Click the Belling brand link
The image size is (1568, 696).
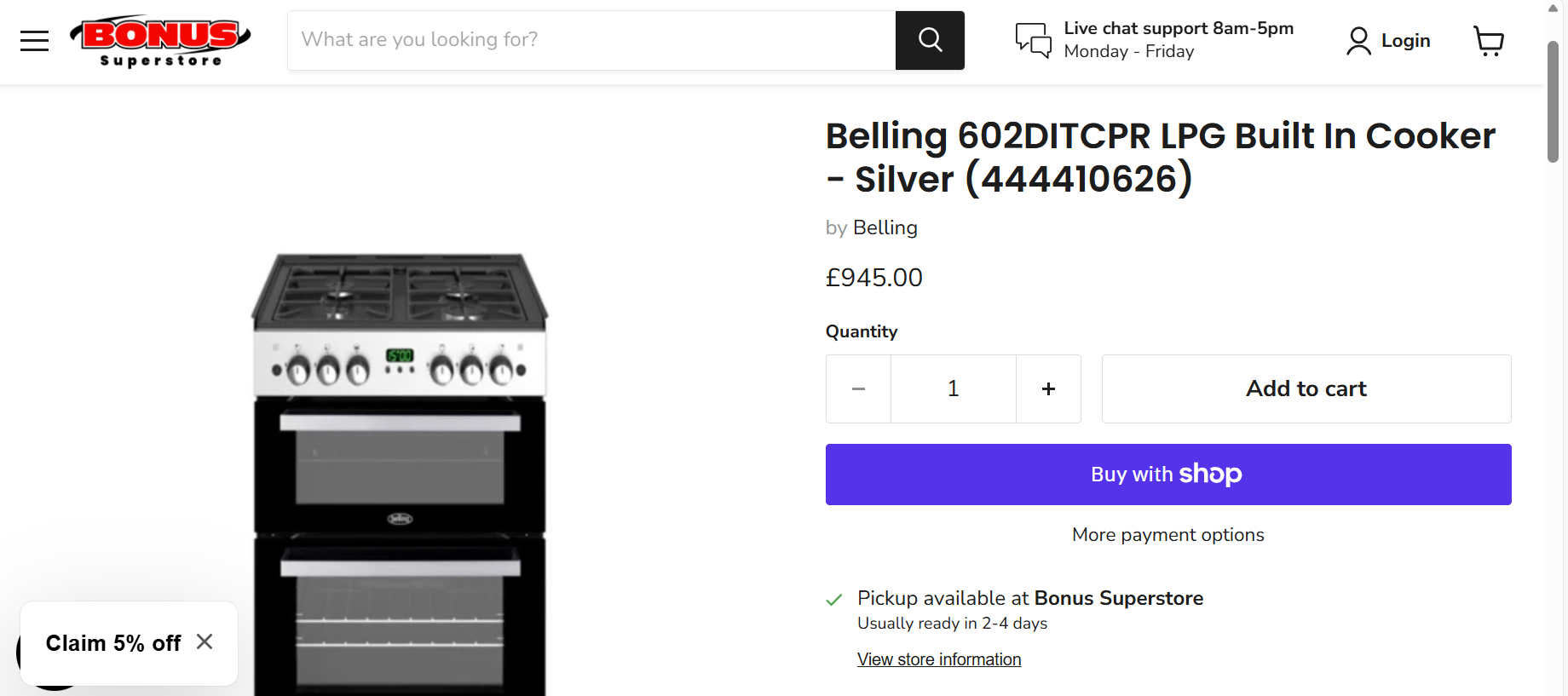coord(885,227)
